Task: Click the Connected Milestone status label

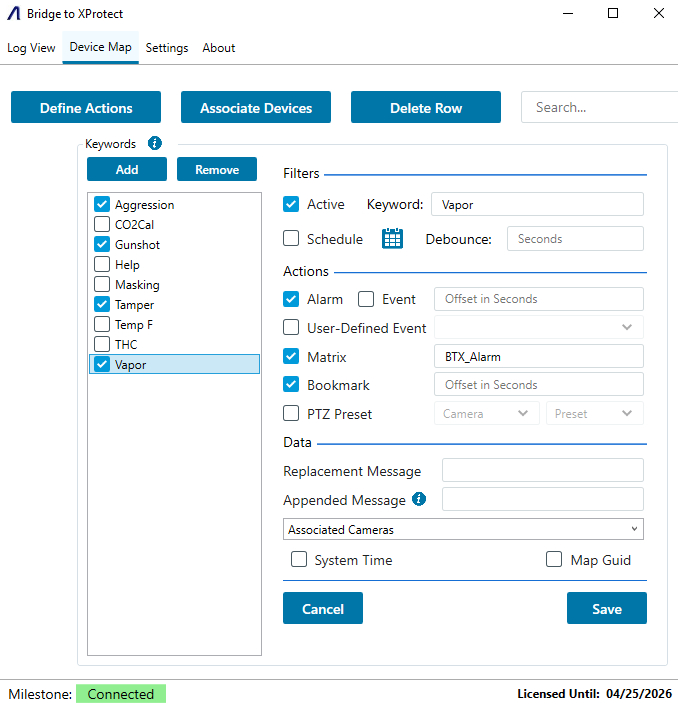Action: coord(121,694)
